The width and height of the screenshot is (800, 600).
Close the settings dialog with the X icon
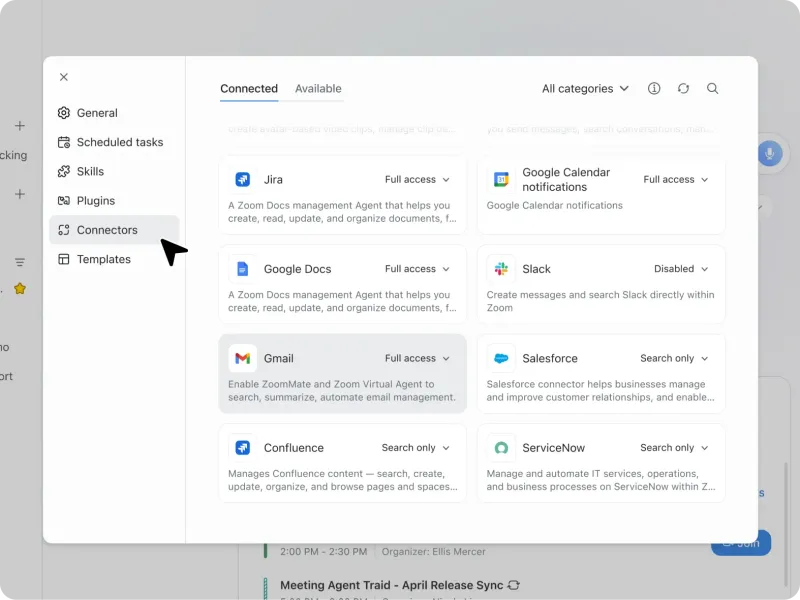click(x=64, y=77)
